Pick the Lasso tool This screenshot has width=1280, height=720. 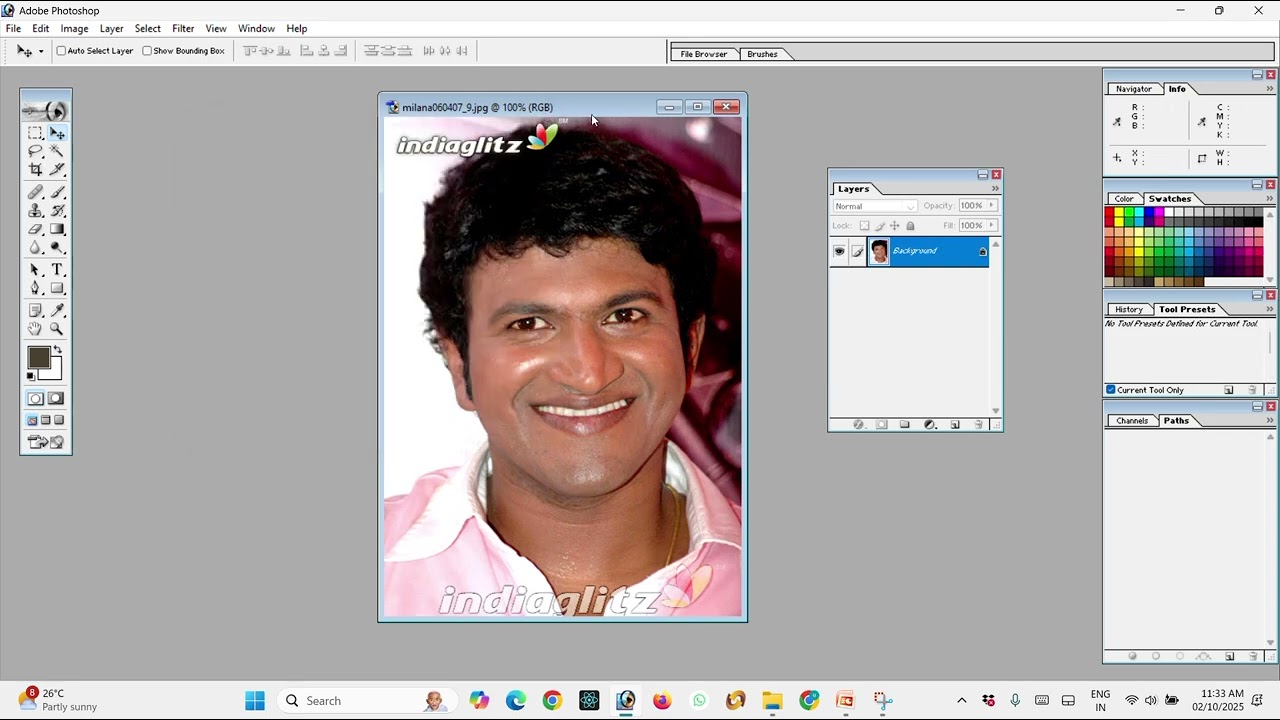click(35, 151)
